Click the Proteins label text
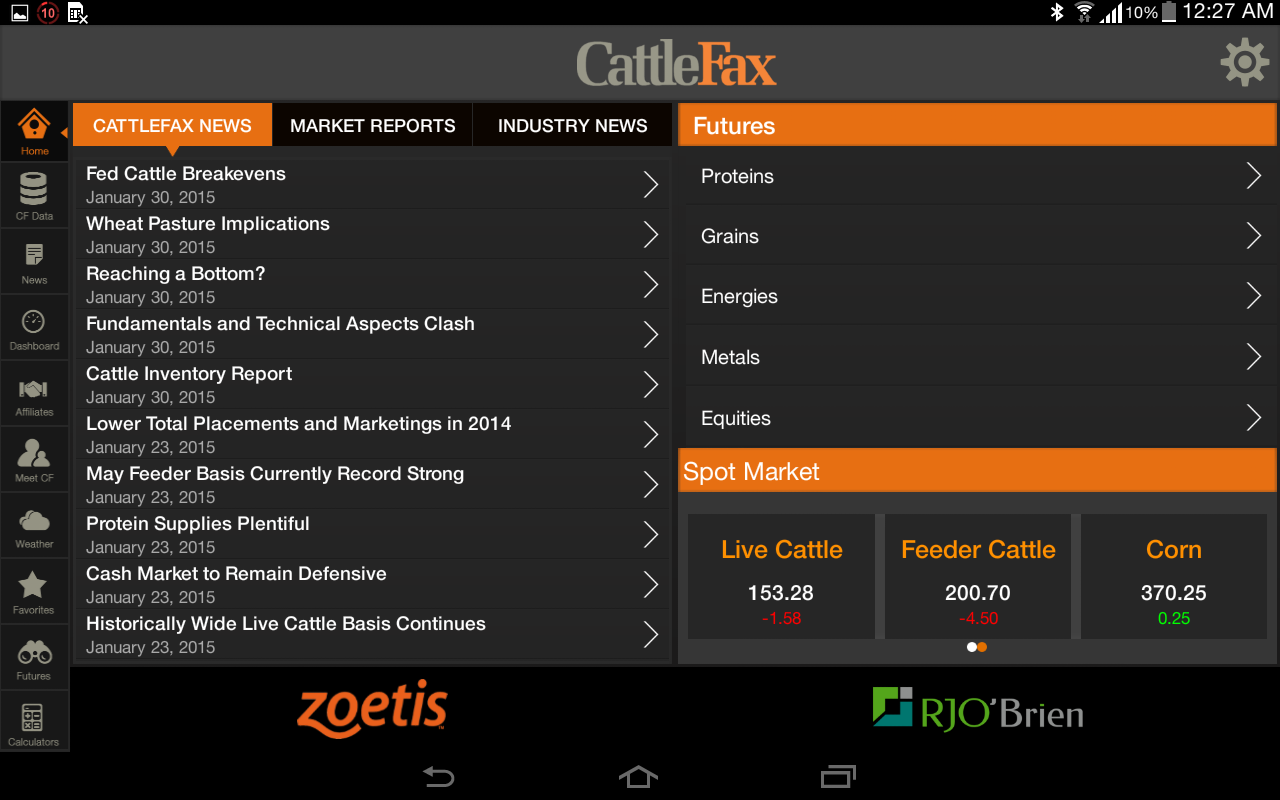The image size is (1280, 800). click(x=737, y=176)
